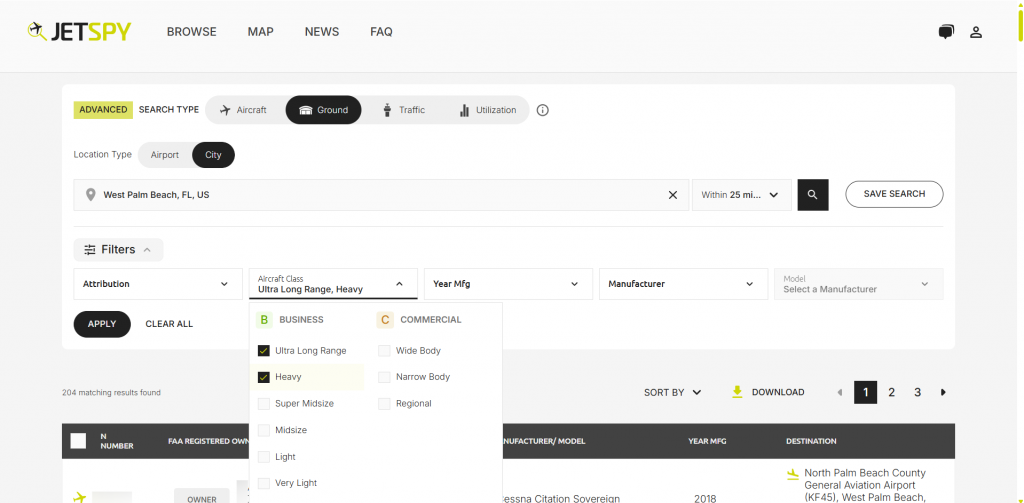The width and height of the screenshot is (1024, 503).
Task: Click the landing plane icon beside destination
Action: (793, 474)
